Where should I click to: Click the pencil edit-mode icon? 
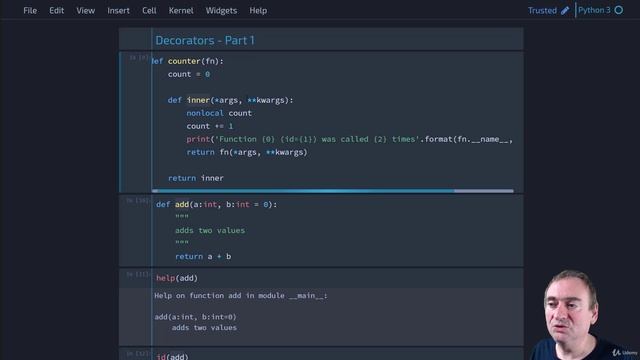coord(565,11)
